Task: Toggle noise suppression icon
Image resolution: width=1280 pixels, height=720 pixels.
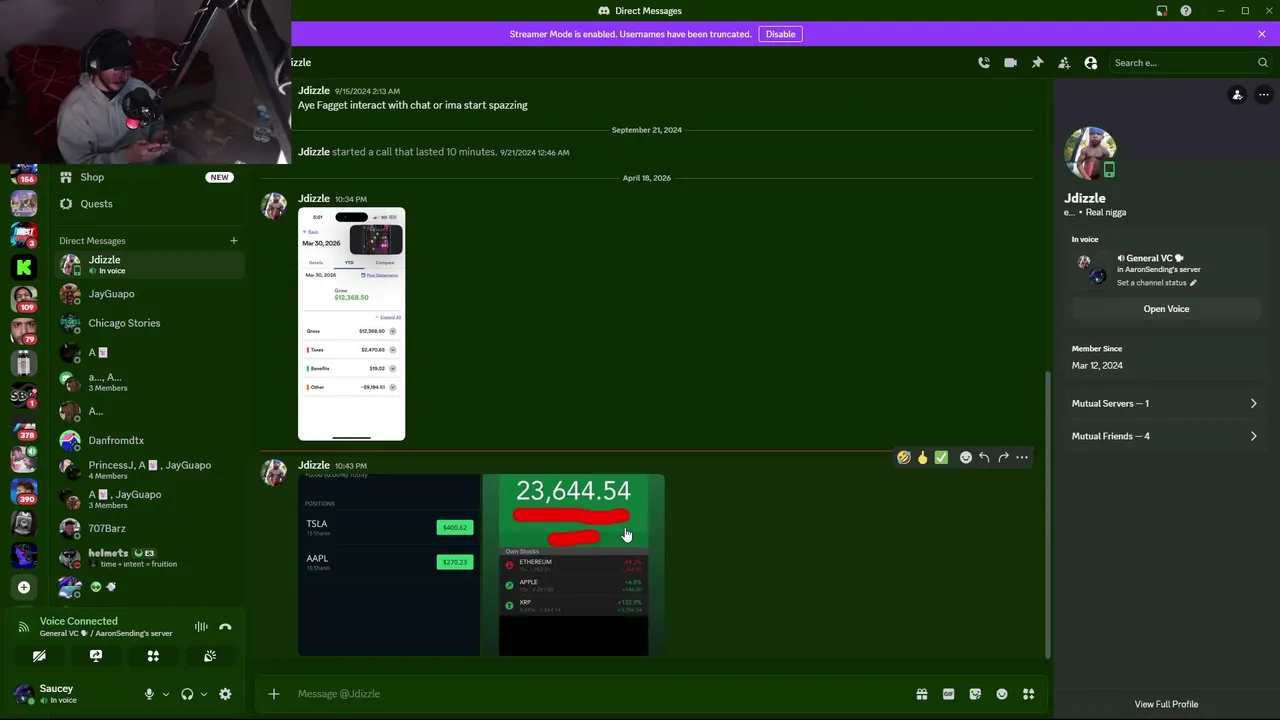Action: click(x=201, y=627)
